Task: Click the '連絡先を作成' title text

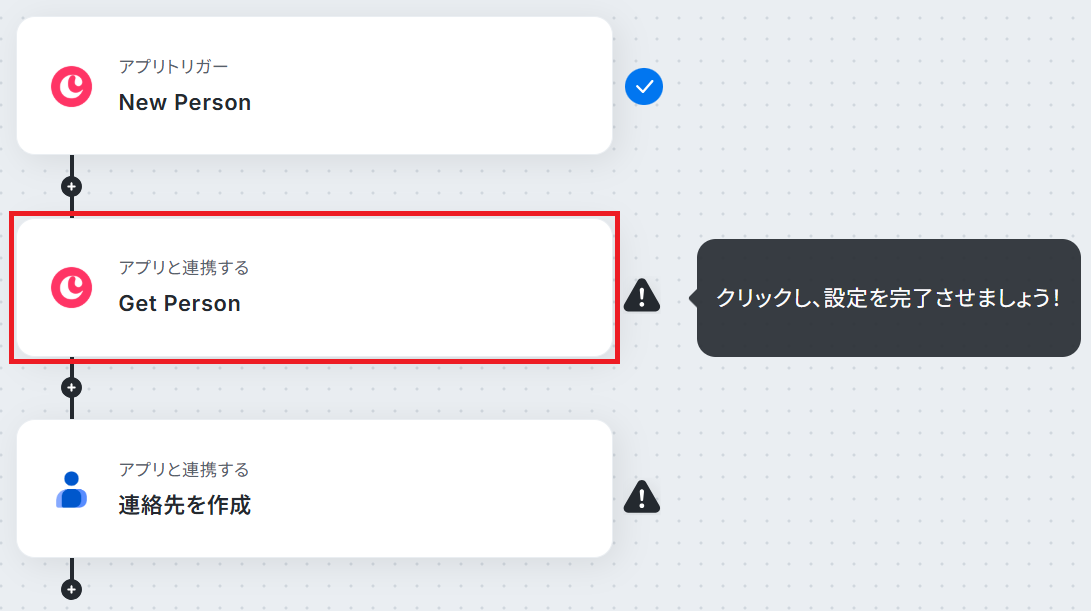Action: coord(185,506)
